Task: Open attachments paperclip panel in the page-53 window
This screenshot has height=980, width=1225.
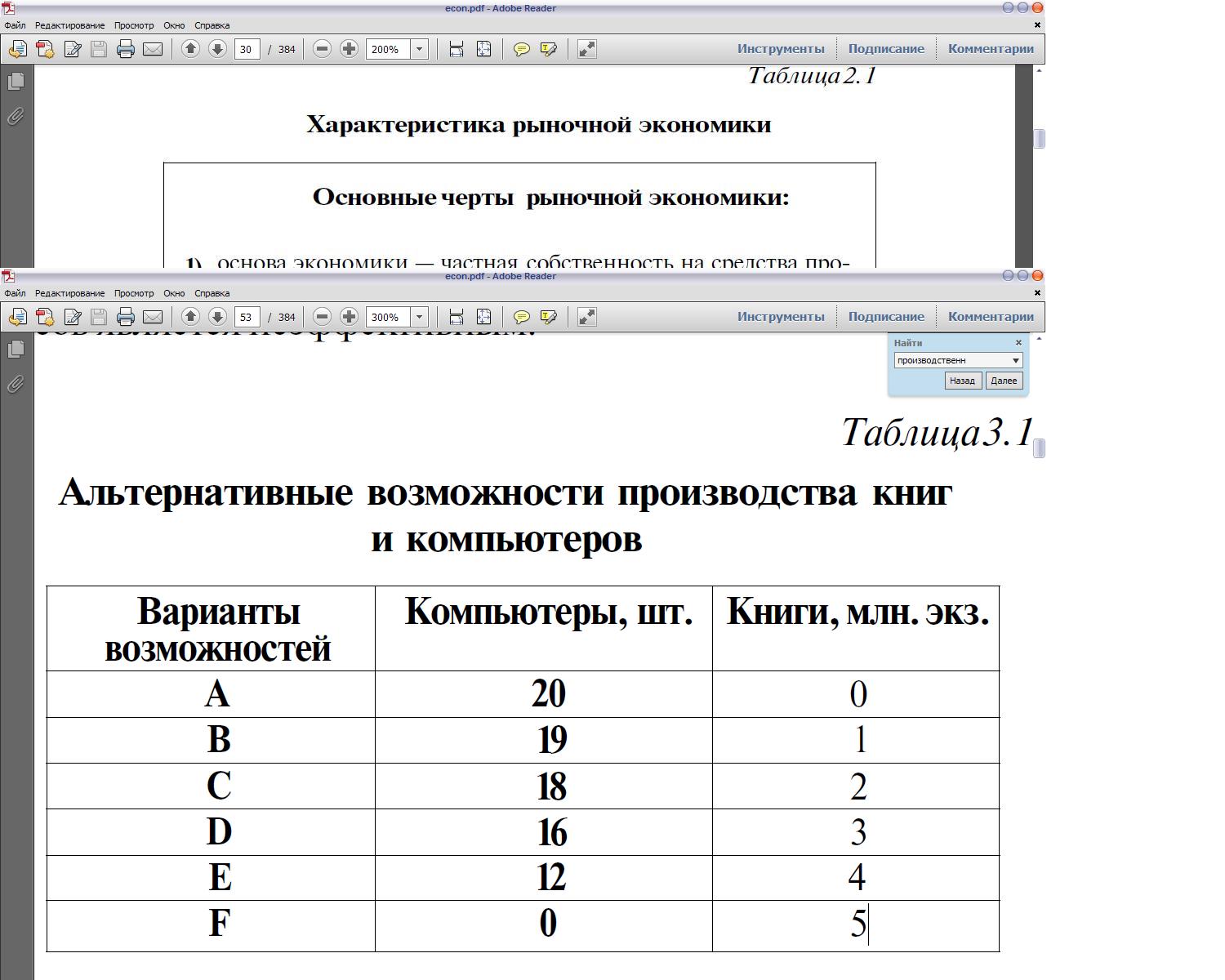Action: click(16, 385)
